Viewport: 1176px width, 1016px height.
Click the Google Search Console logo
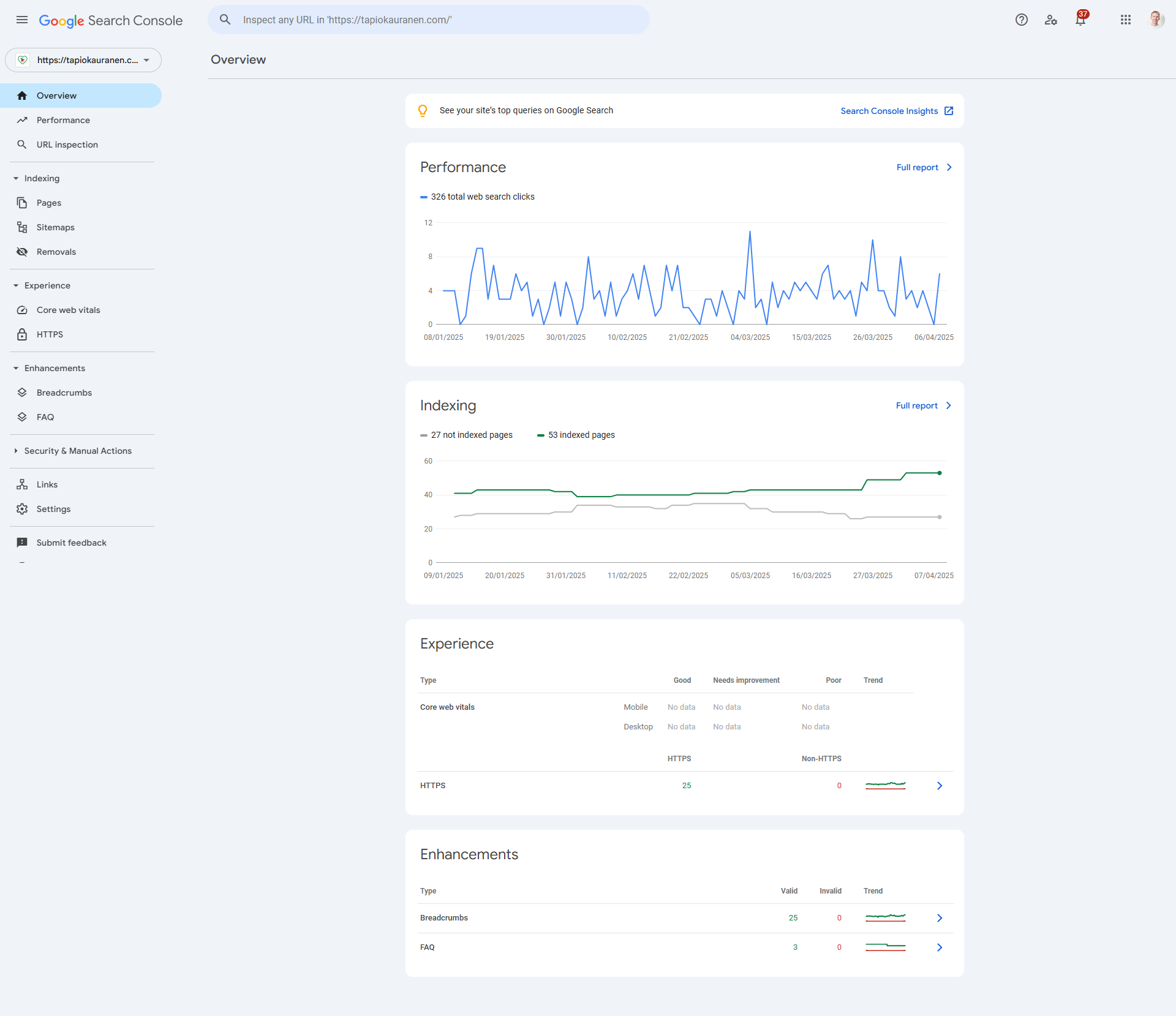(x=111, y=20)
